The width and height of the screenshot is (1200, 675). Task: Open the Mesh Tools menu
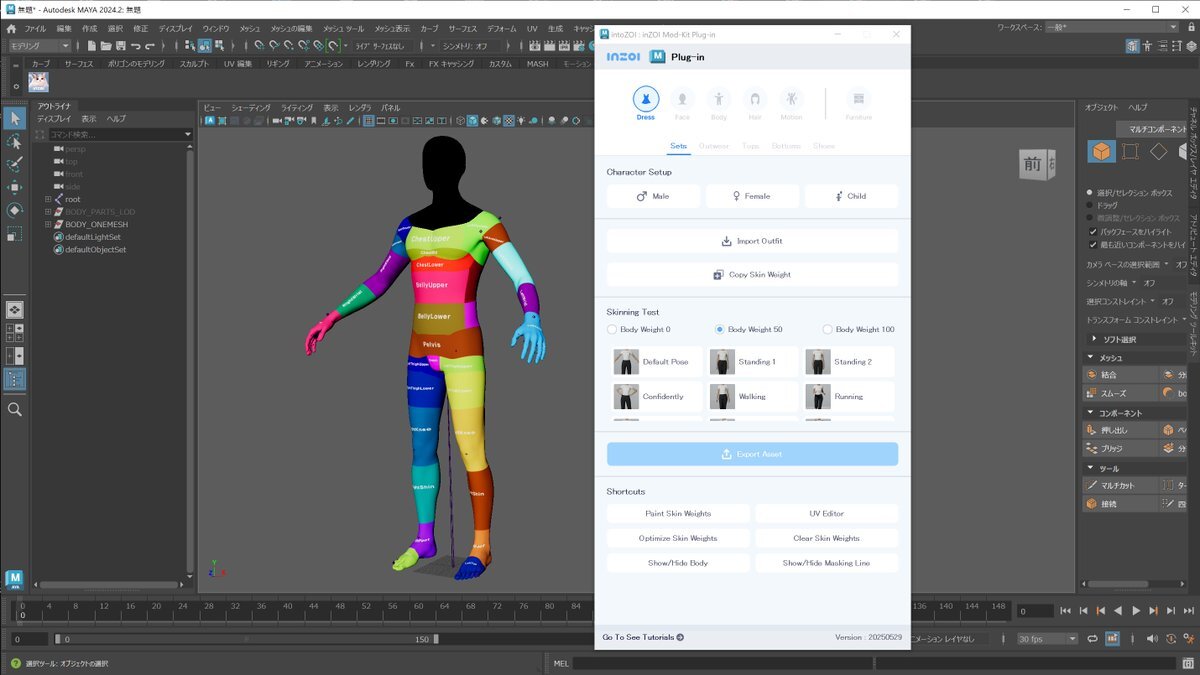pyautogui.click(x=343, y=29)
